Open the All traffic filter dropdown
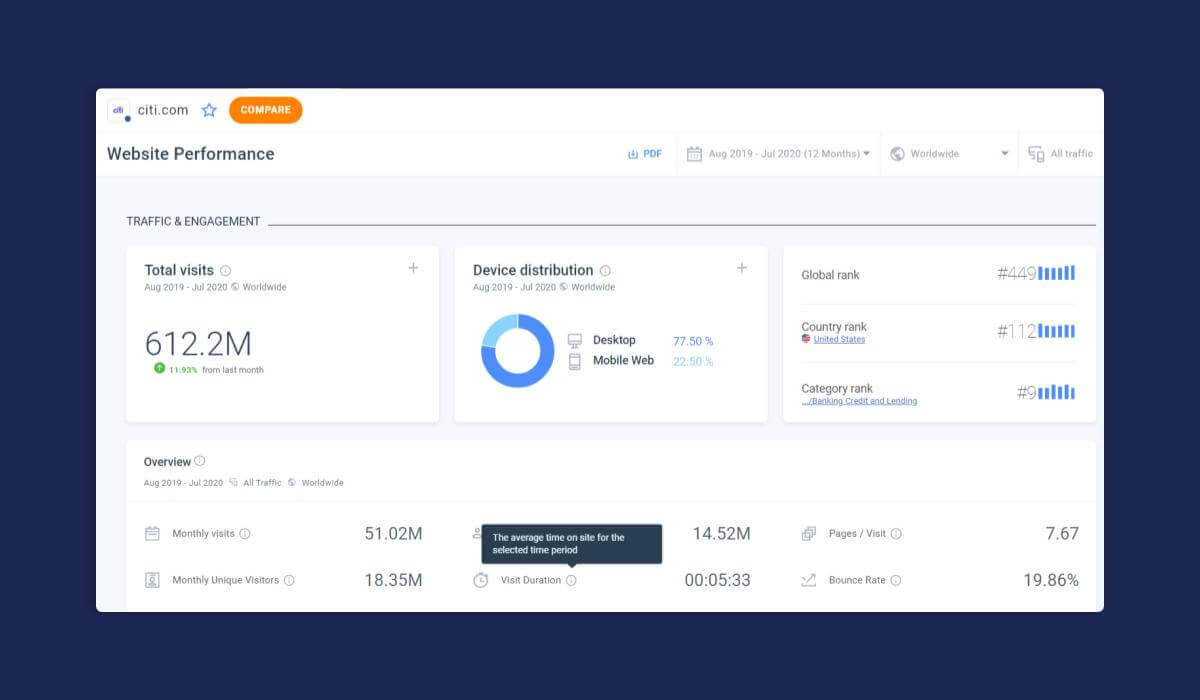 (1061, 154)
